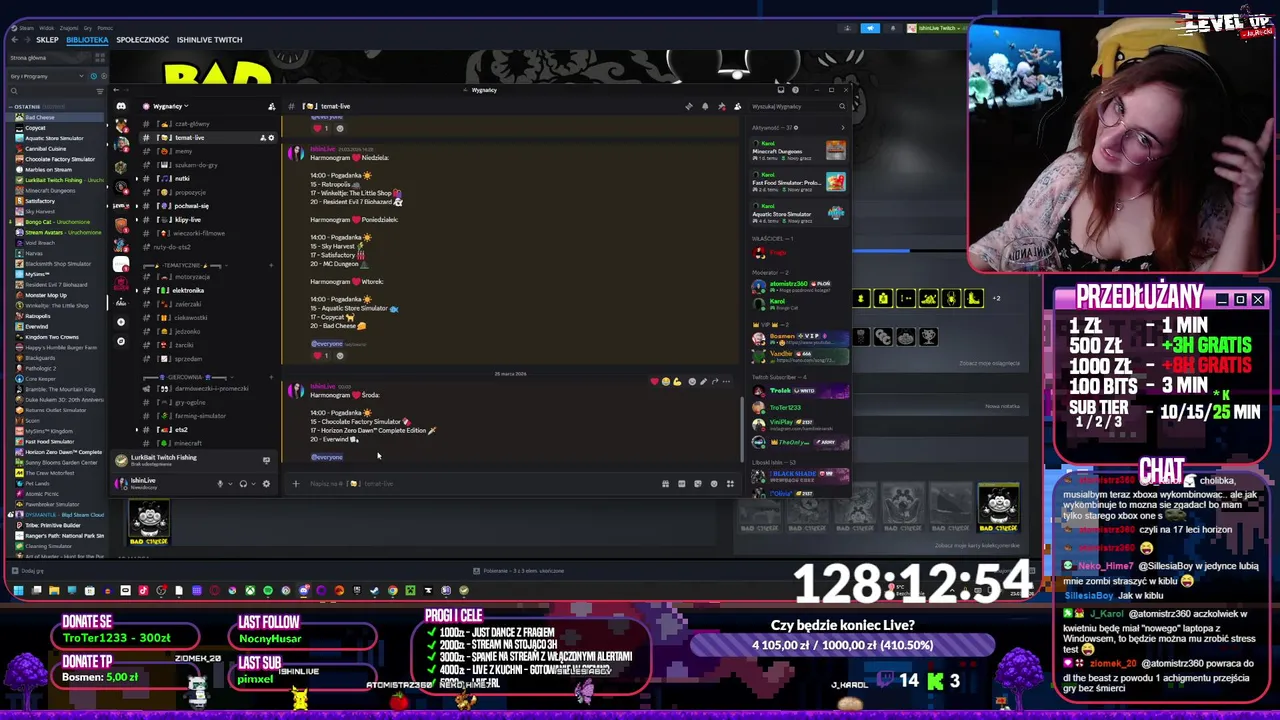Open ISHINLIVE TWITCH tab in Steam

click(x=209, y=40)
